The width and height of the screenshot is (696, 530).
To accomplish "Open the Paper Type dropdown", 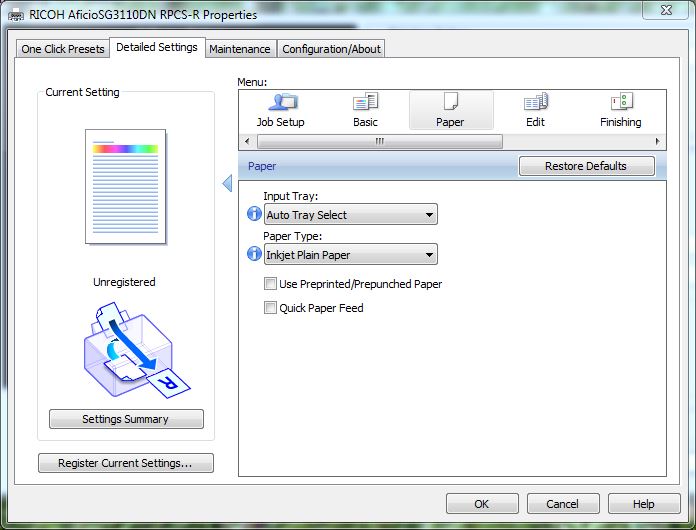I will 351,254.
